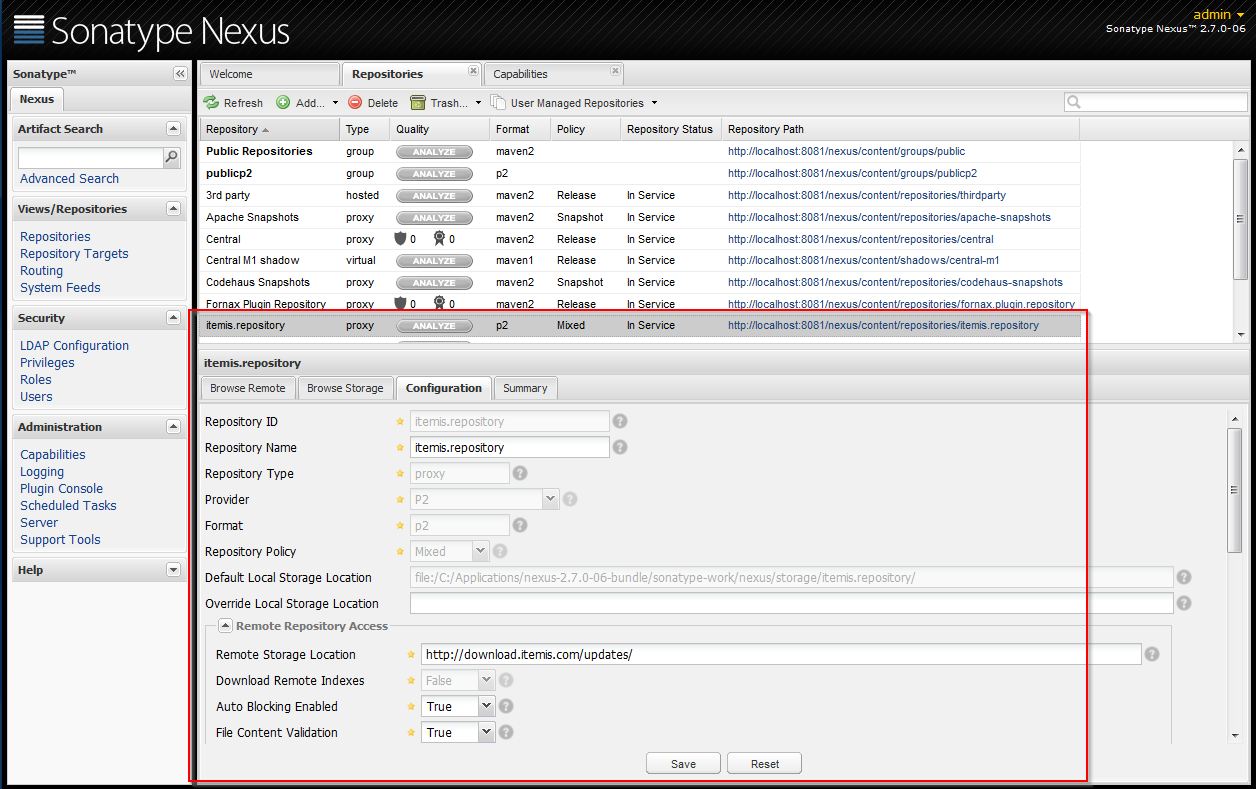Click the Refresh toolbar icon
This screenshot has width=1256, height=789.
pyautogui.click(x=212, y=102)
